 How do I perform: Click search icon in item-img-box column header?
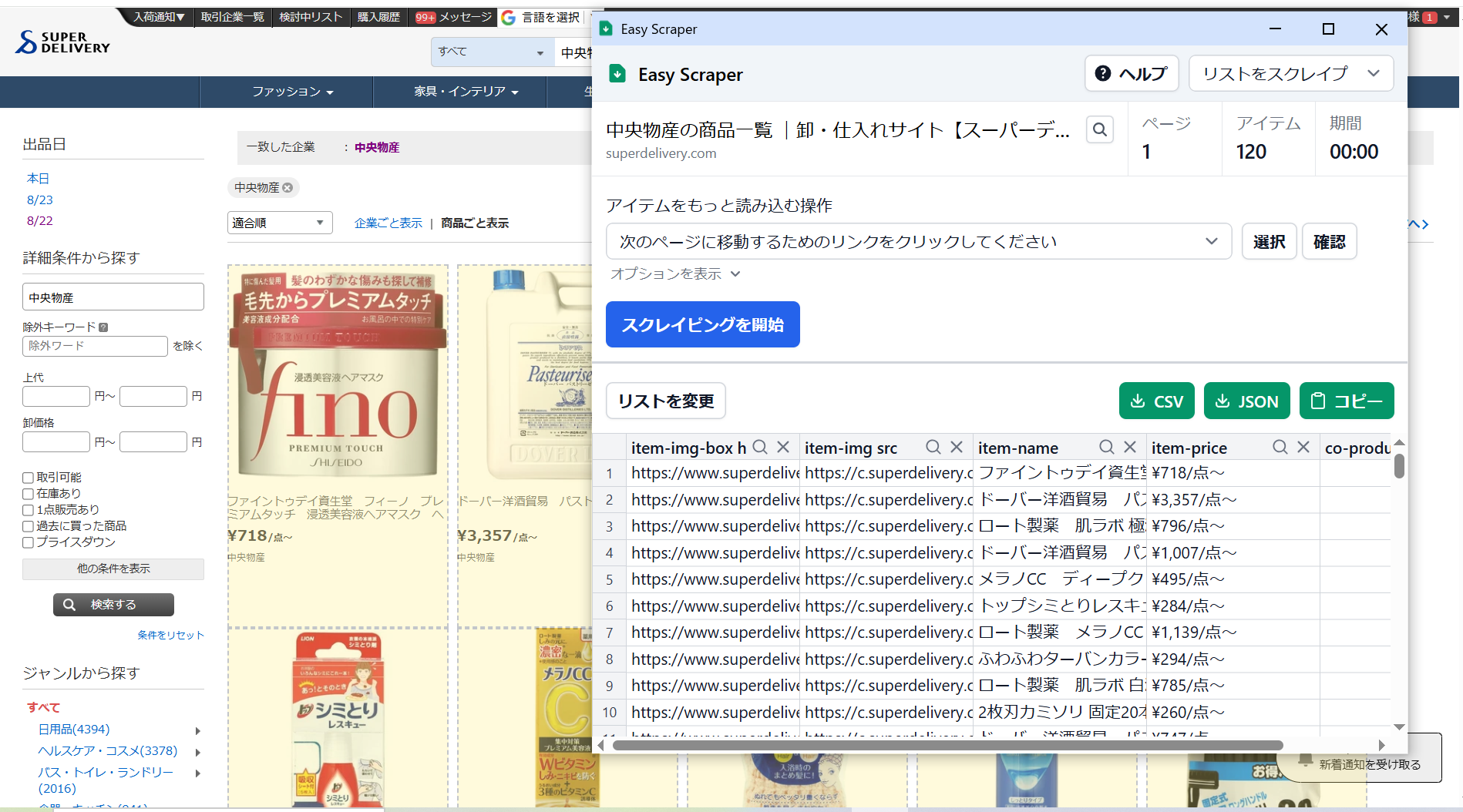(760, 447)
